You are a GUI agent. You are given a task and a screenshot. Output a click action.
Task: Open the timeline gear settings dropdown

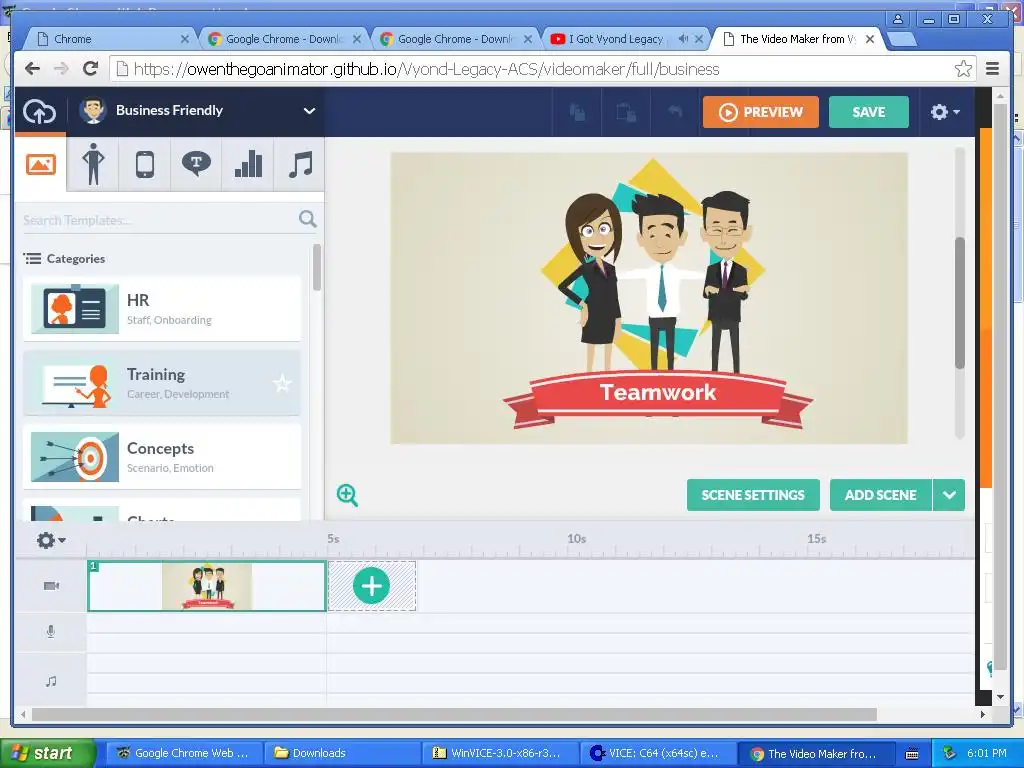point(51,540)
